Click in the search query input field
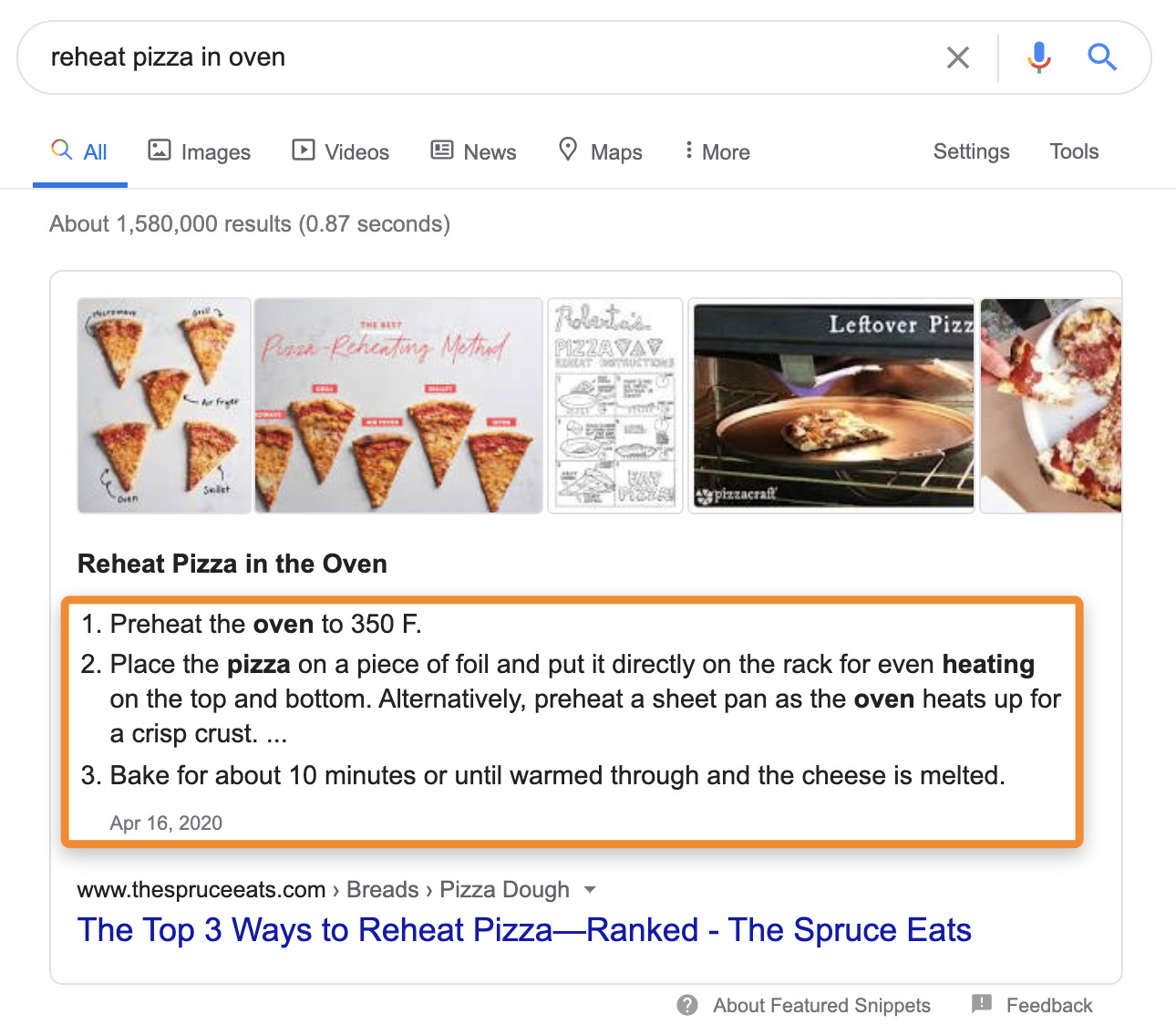The image size is (1176, 1025). pyautogui.click(x=456, y=57)
